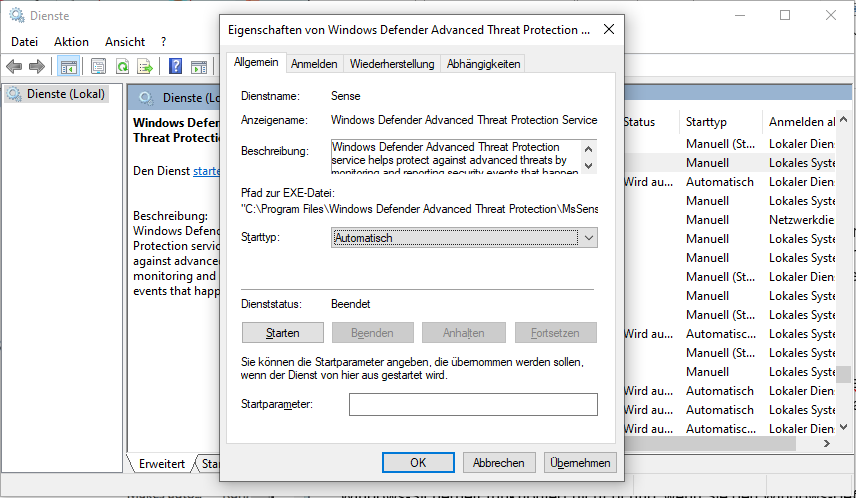
Task: Select Dienste (Lokal) in the console tree
Action: (57, 94)
